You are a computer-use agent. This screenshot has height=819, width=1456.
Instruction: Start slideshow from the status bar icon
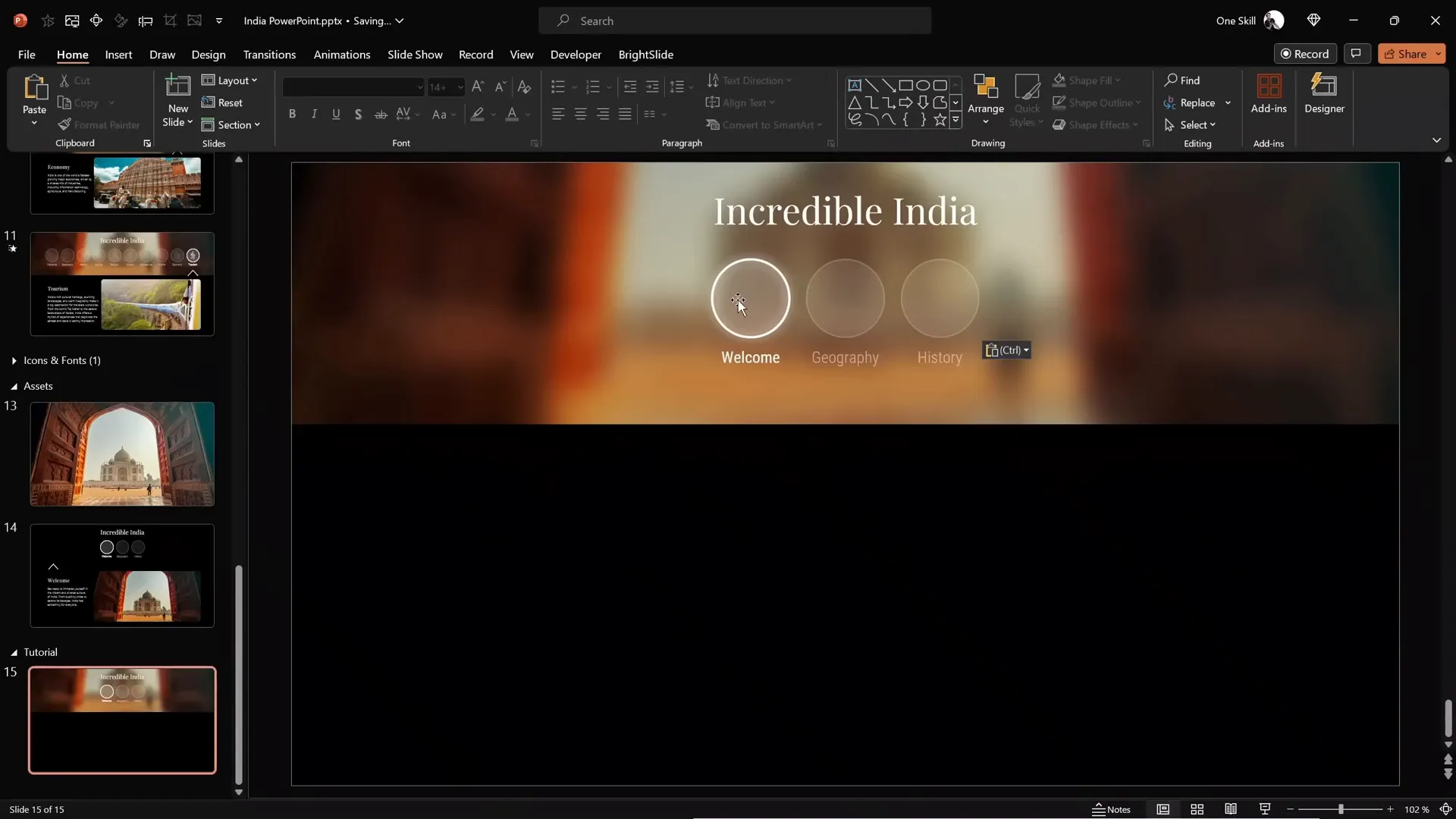point(1265,809)
